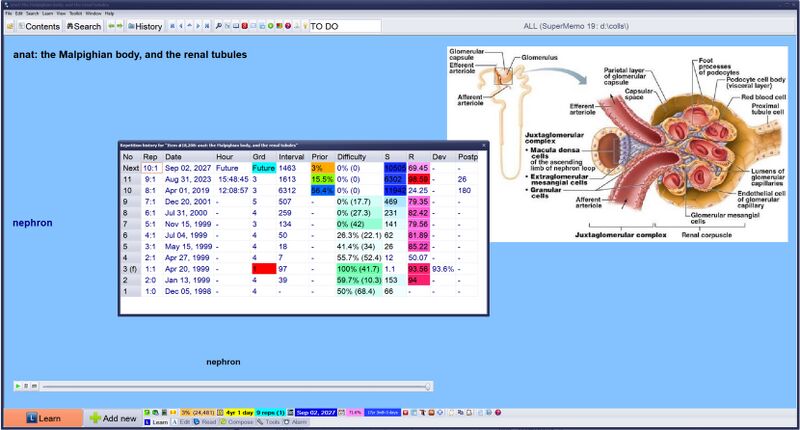Click the open folder icon at the toolbar start
Viewport: 800px width, 430px height.
point(10,26)
